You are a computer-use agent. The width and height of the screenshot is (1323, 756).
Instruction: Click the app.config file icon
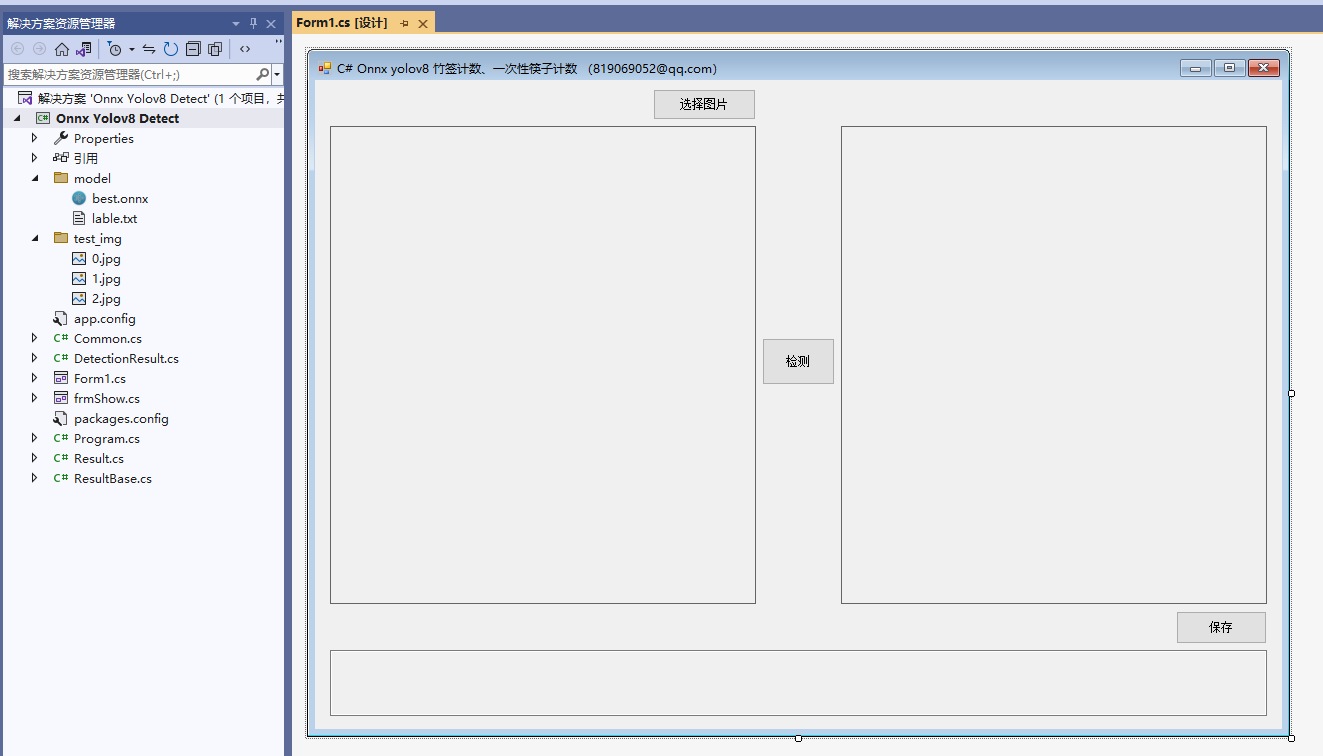pyautogui.click(x=61, y=318)
